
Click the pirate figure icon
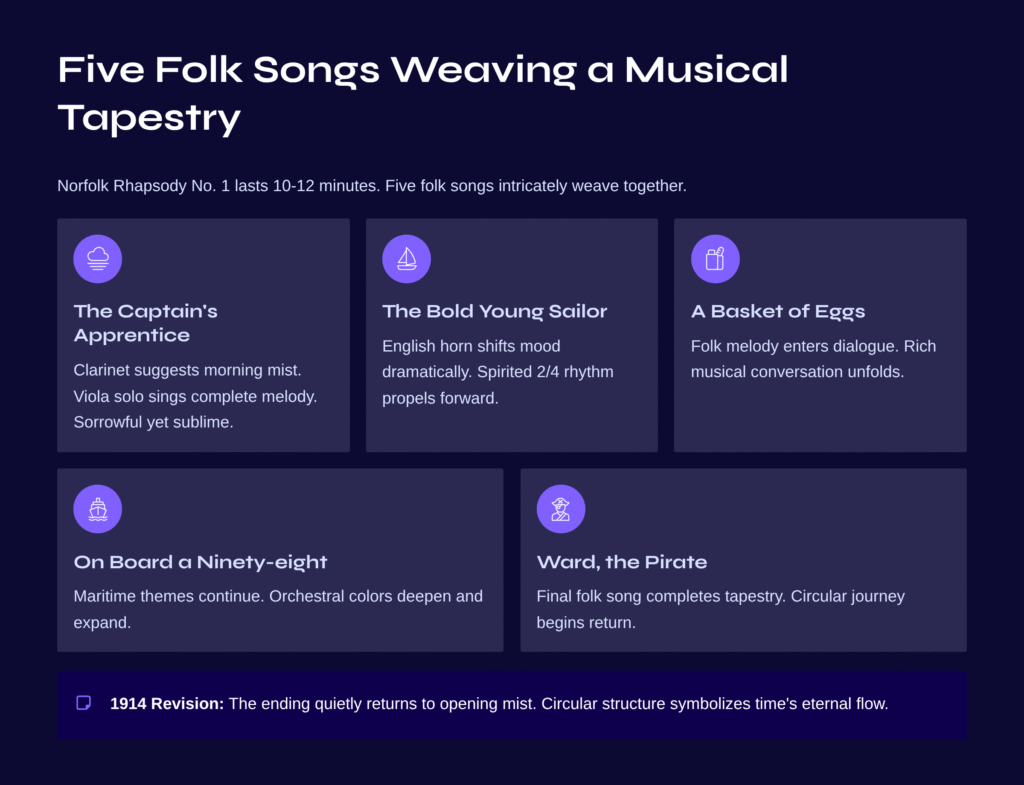[561, 509]
